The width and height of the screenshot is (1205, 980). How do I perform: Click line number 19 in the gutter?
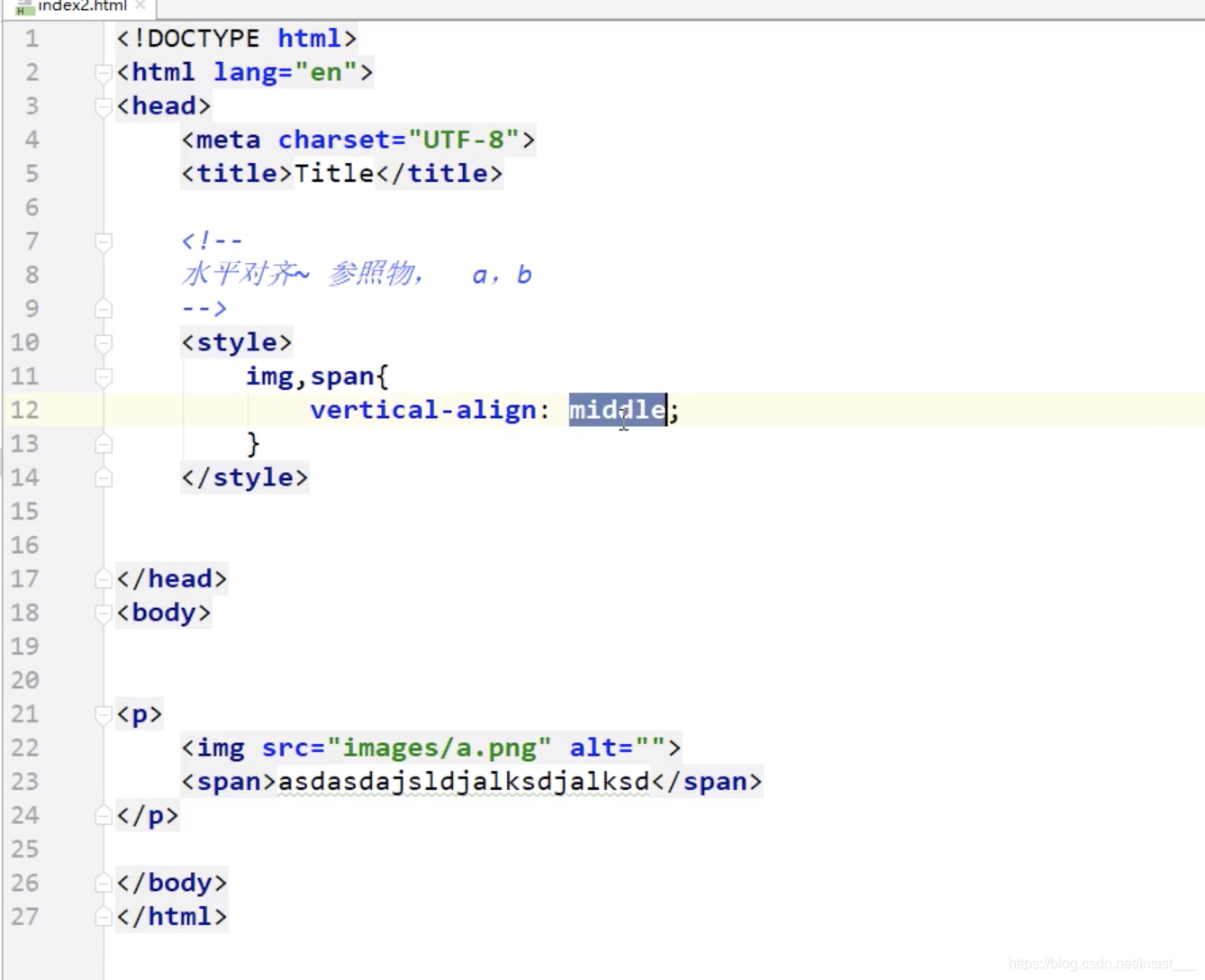pos(25,647)
